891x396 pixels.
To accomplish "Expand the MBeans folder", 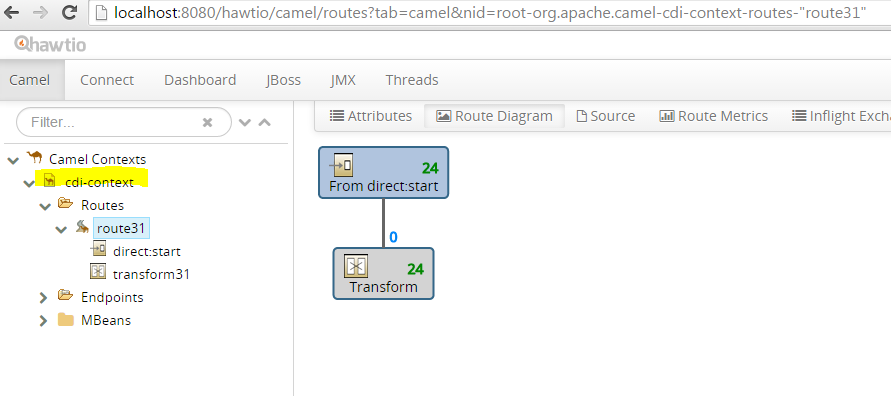I will (x=43, y=321).
